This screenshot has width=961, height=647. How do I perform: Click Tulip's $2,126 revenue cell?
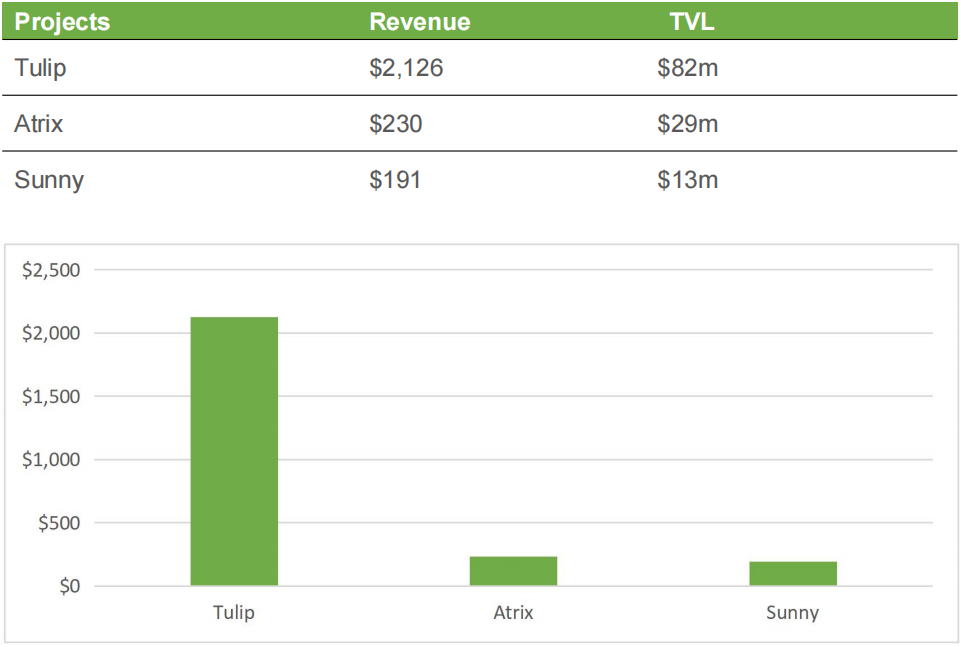point(406,68)
